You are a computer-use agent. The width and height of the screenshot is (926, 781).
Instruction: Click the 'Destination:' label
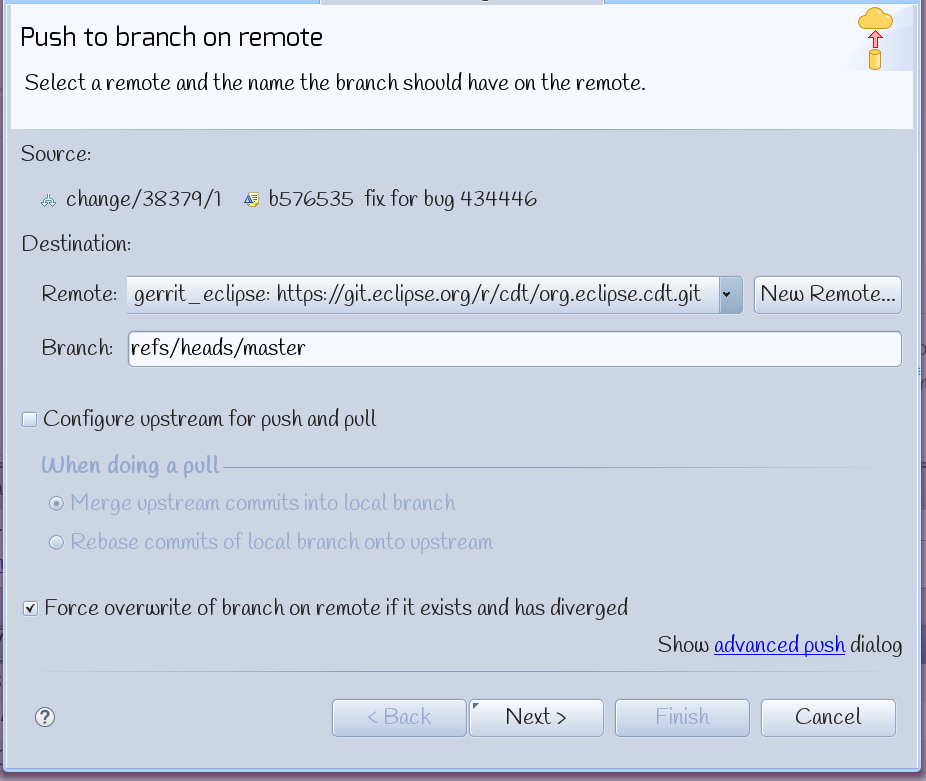pyautogui.click(x=76, y=243)
